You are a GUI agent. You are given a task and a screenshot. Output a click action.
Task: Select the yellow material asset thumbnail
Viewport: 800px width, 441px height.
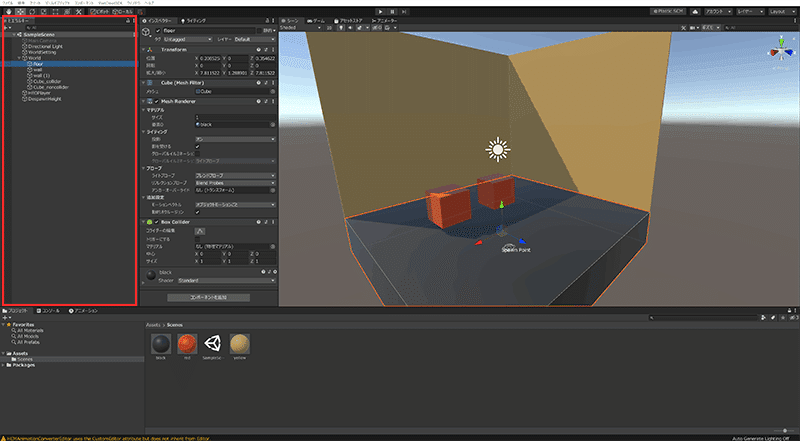[240, 344]
